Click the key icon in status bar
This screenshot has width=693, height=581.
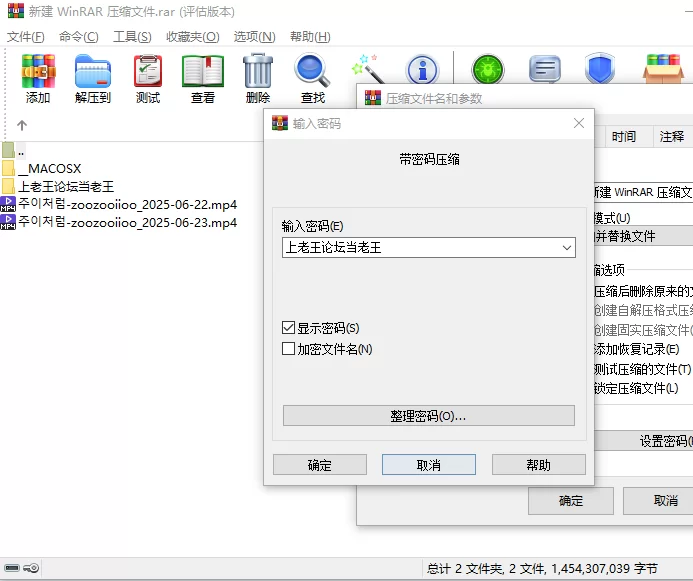point(31,568)
